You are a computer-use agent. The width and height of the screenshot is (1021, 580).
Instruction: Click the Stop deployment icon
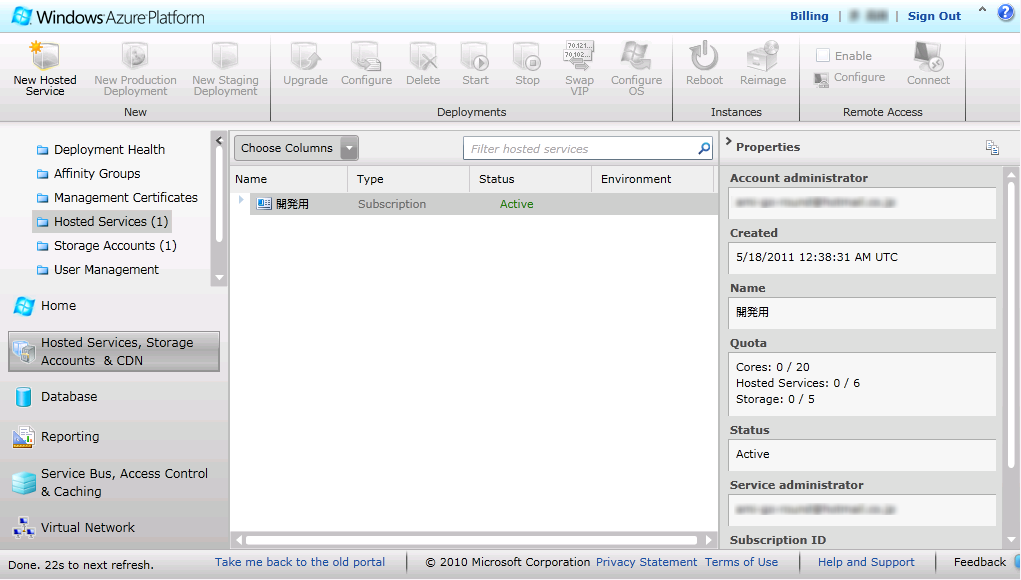[527, 56]
